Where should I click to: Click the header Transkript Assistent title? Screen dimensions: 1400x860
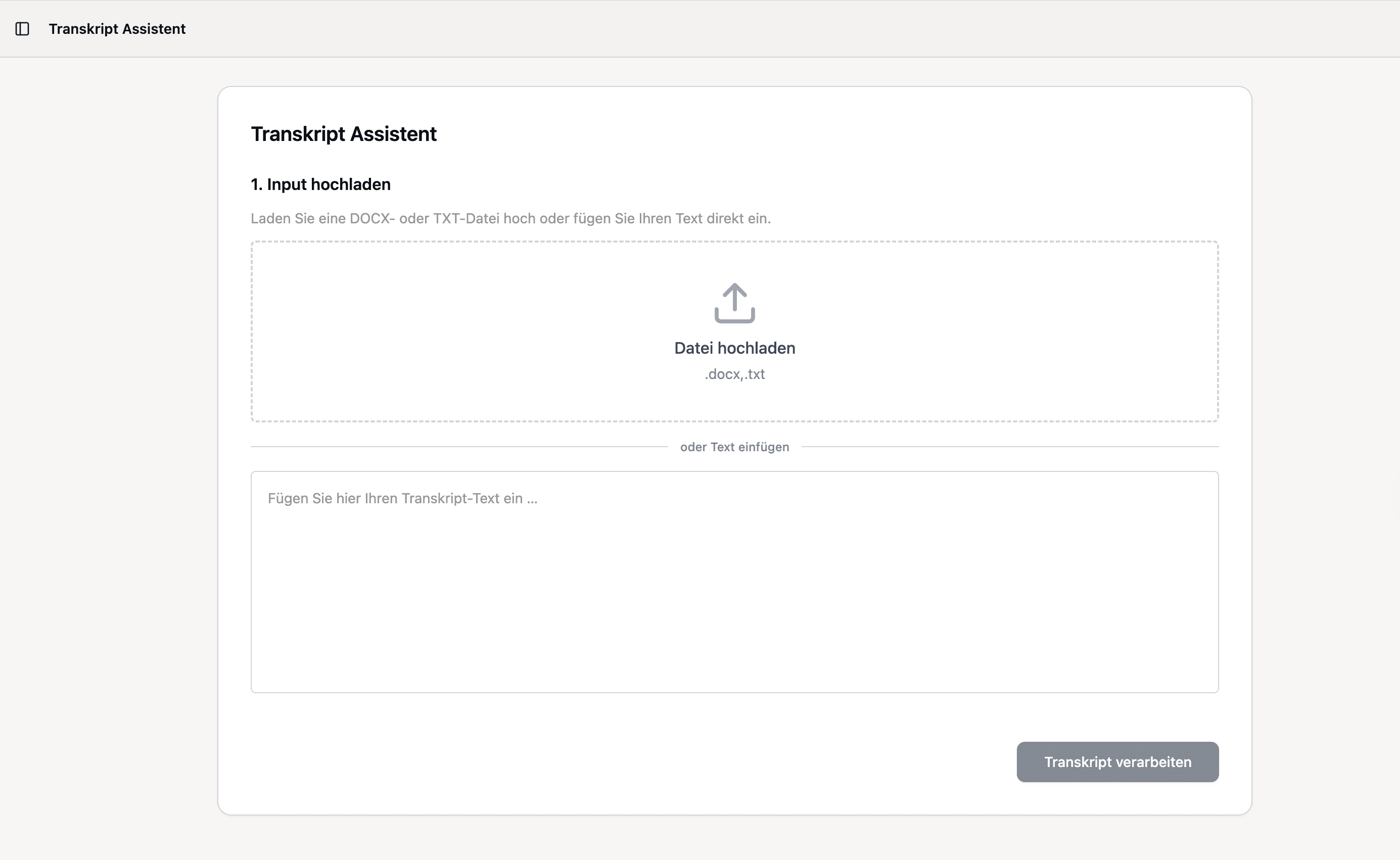click(x=117, y=29)
